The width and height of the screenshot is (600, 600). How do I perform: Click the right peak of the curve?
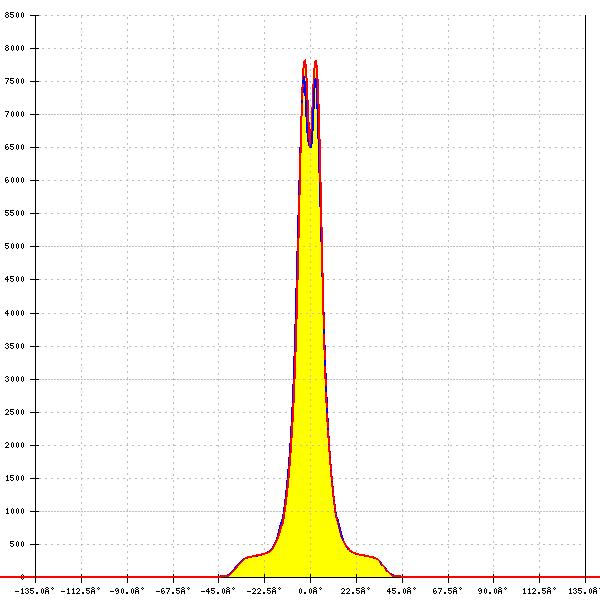click(316, 62)
